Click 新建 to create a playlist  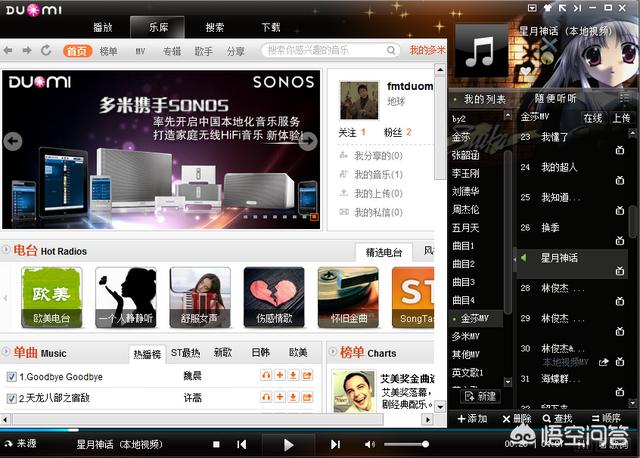click(480, 396)
